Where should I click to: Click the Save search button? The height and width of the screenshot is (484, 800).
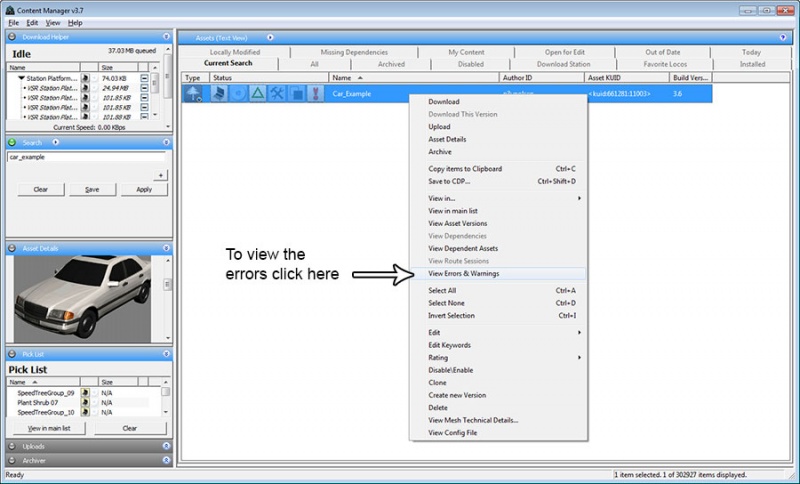(92, 190)
